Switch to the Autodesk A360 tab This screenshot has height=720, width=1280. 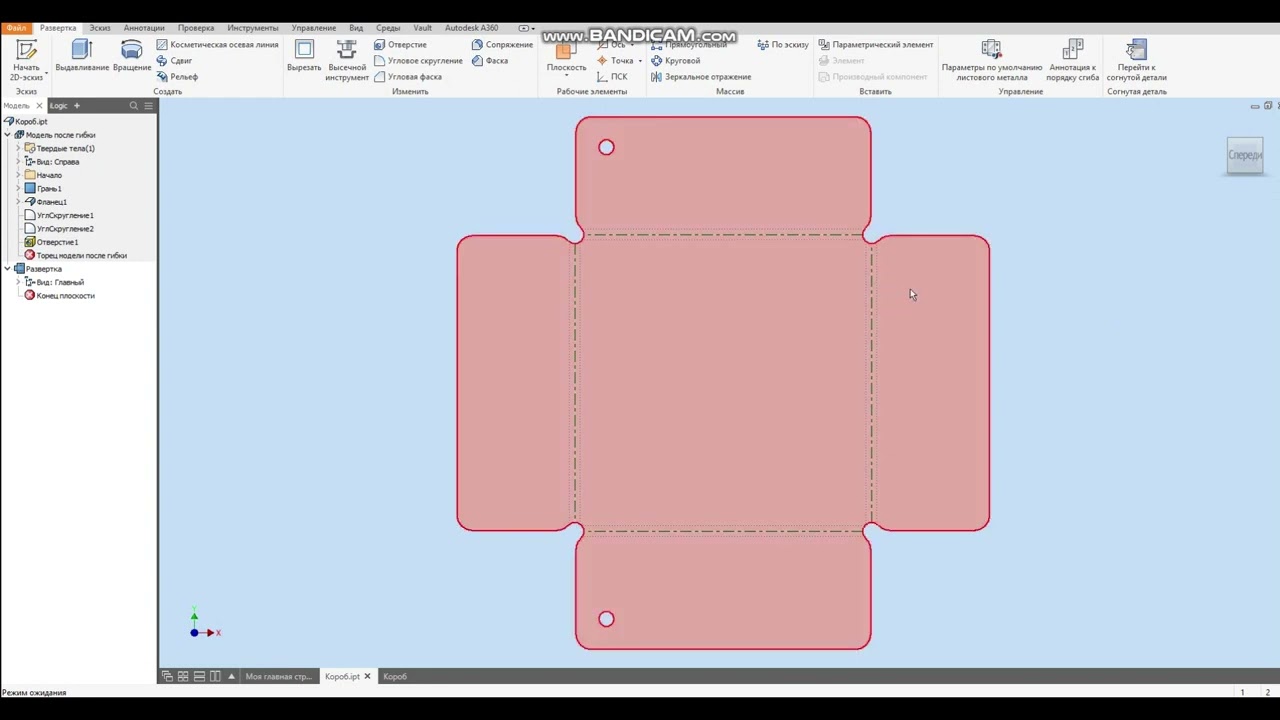[x=471, y=28]
